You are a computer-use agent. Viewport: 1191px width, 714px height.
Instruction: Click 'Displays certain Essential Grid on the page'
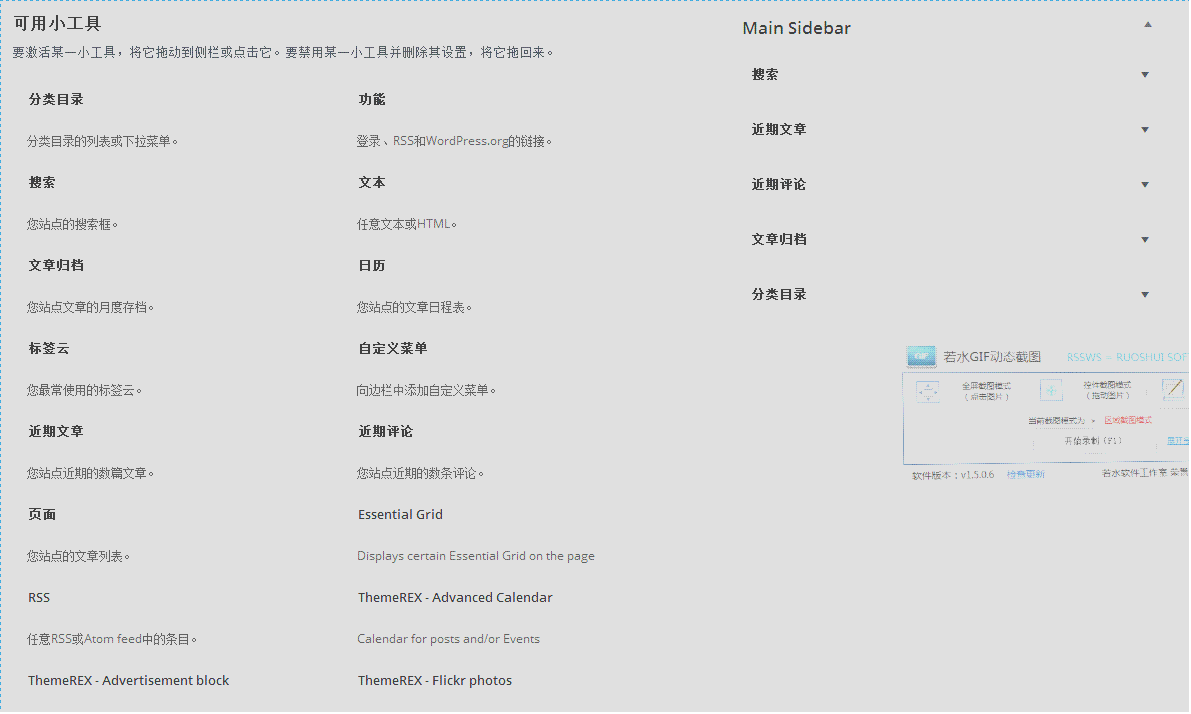coord(475,556)
